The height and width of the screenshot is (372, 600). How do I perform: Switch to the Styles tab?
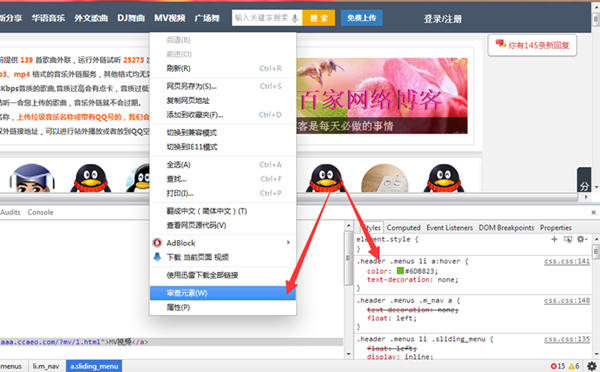click(371, 228)
